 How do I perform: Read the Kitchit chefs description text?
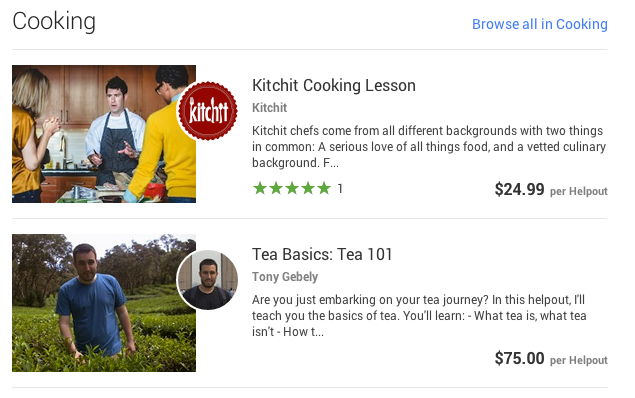[x=429, y=147]
